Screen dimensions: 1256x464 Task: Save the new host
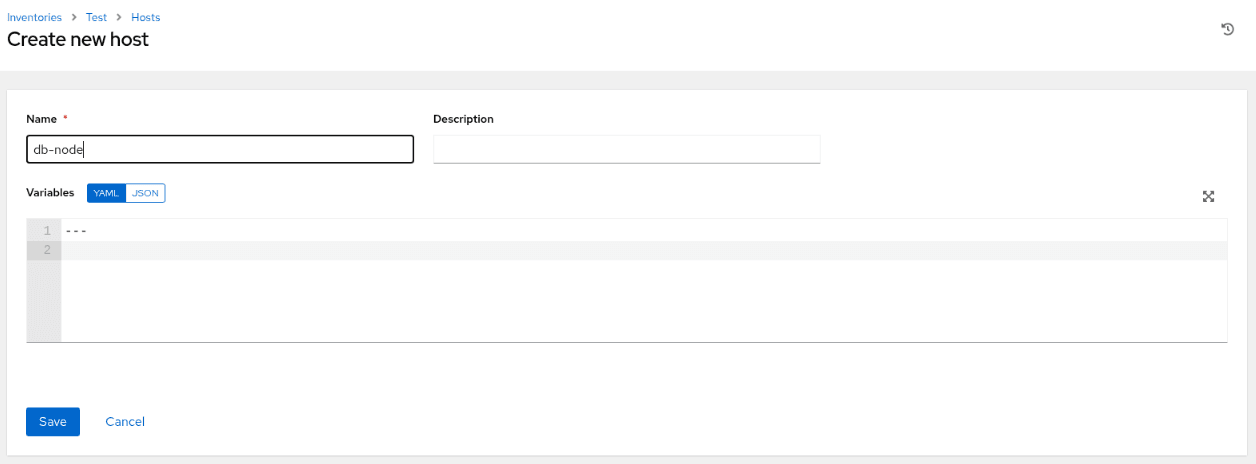pyautogui.click(x=53, y=422)
